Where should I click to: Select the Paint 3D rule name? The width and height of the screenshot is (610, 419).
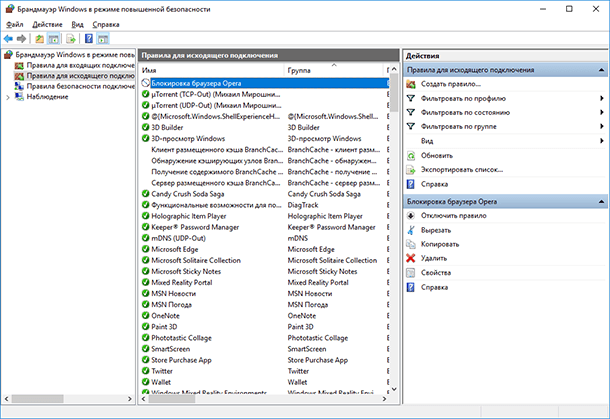[x=164, y=327]
